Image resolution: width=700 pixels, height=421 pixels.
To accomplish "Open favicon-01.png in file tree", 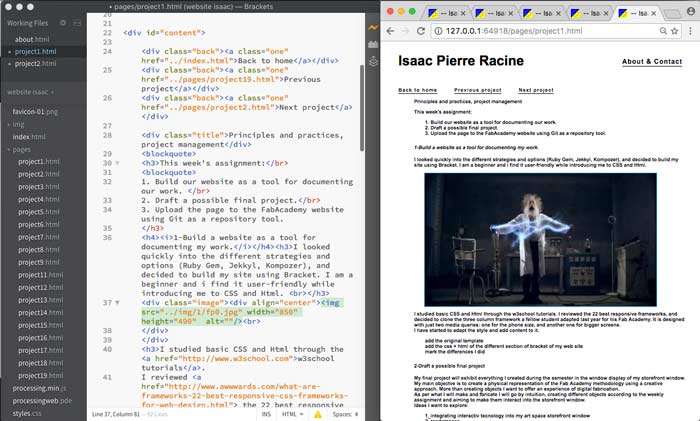I will pyautogui.click(x=35, y=112).
